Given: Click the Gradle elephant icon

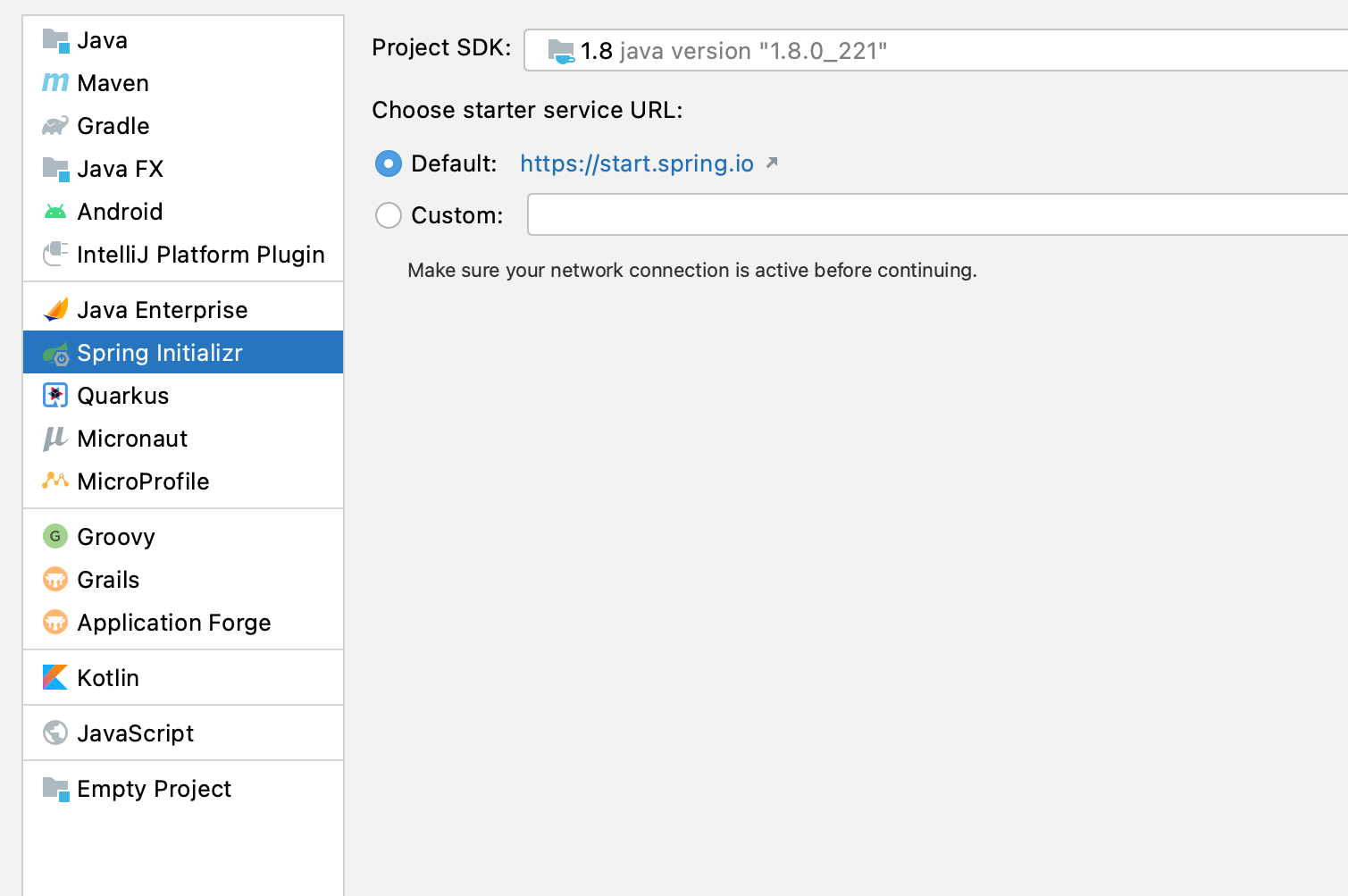Looking at the screenshot, I should coord(55,126).
